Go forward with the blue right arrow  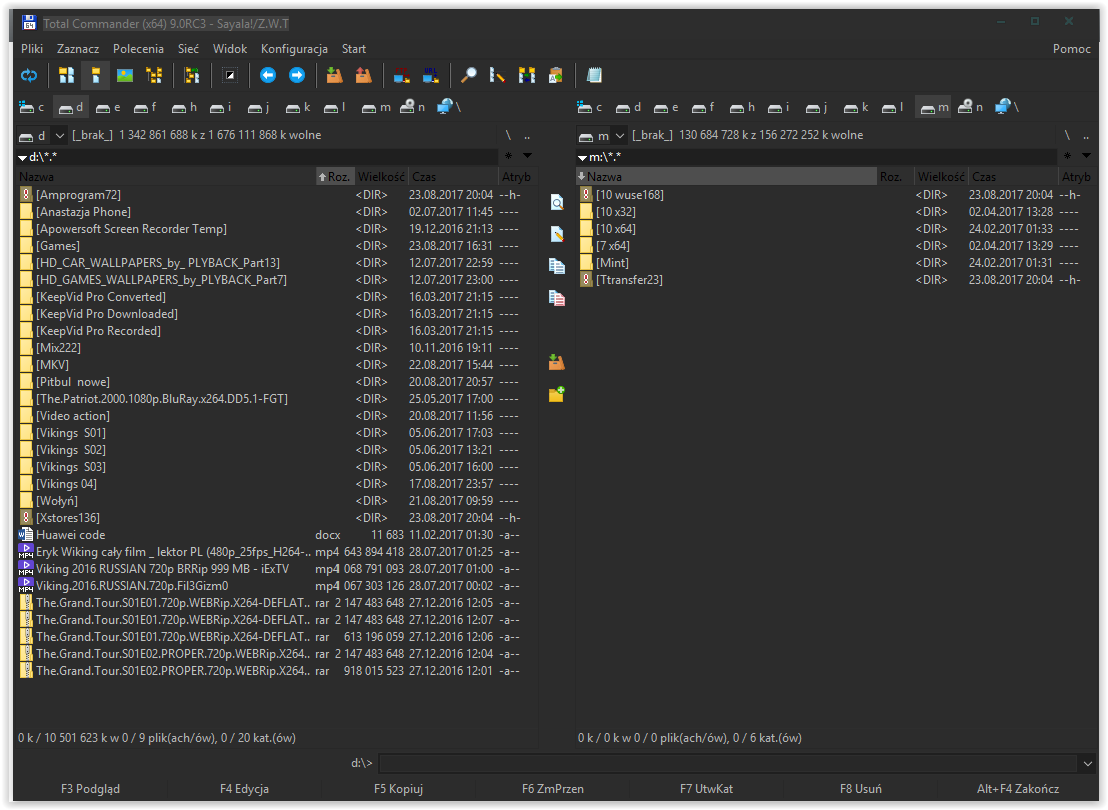[x=297, y=75]
